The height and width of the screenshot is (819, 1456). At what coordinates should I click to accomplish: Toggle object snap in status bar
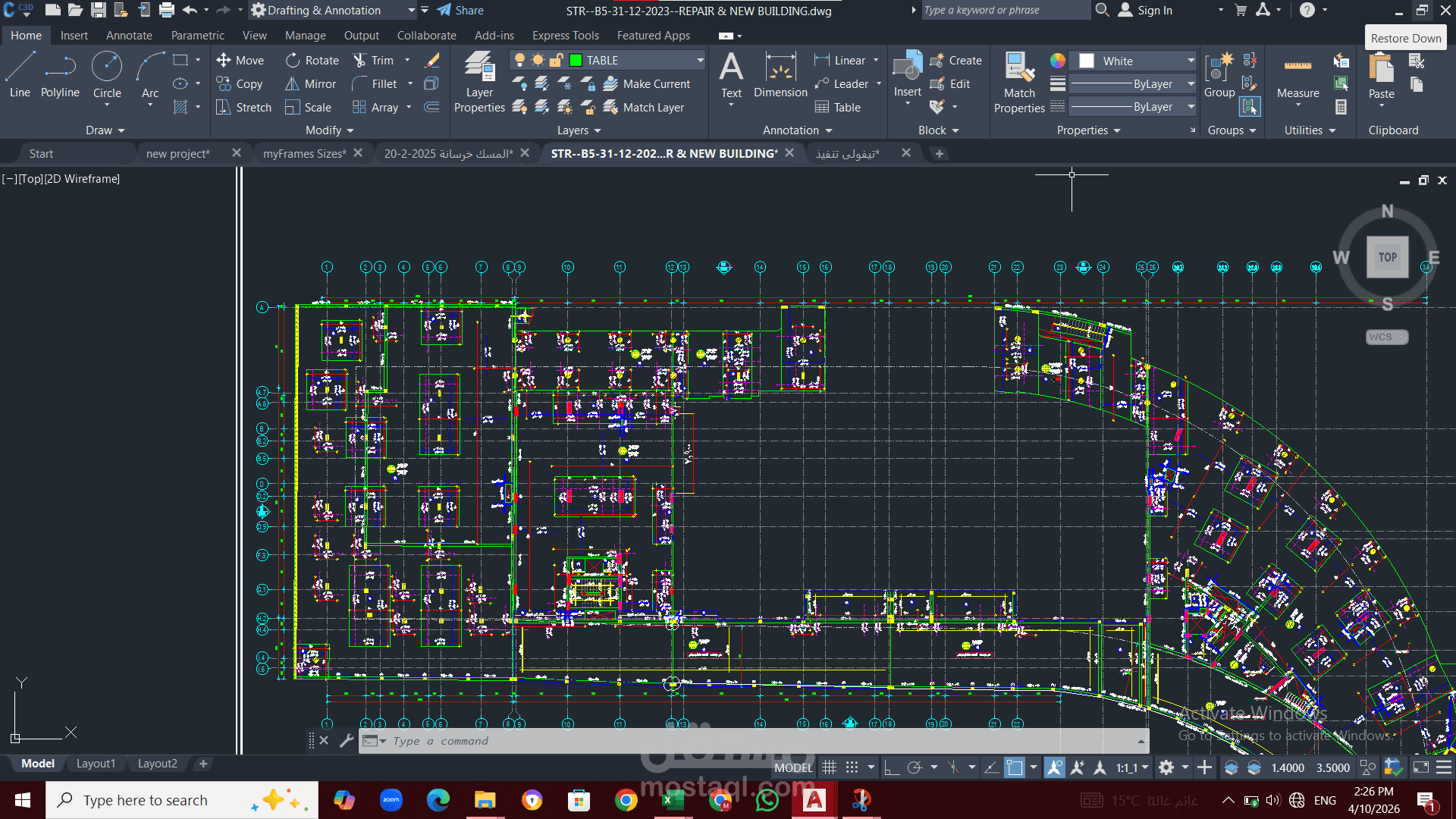click(x=1015, y=767)
